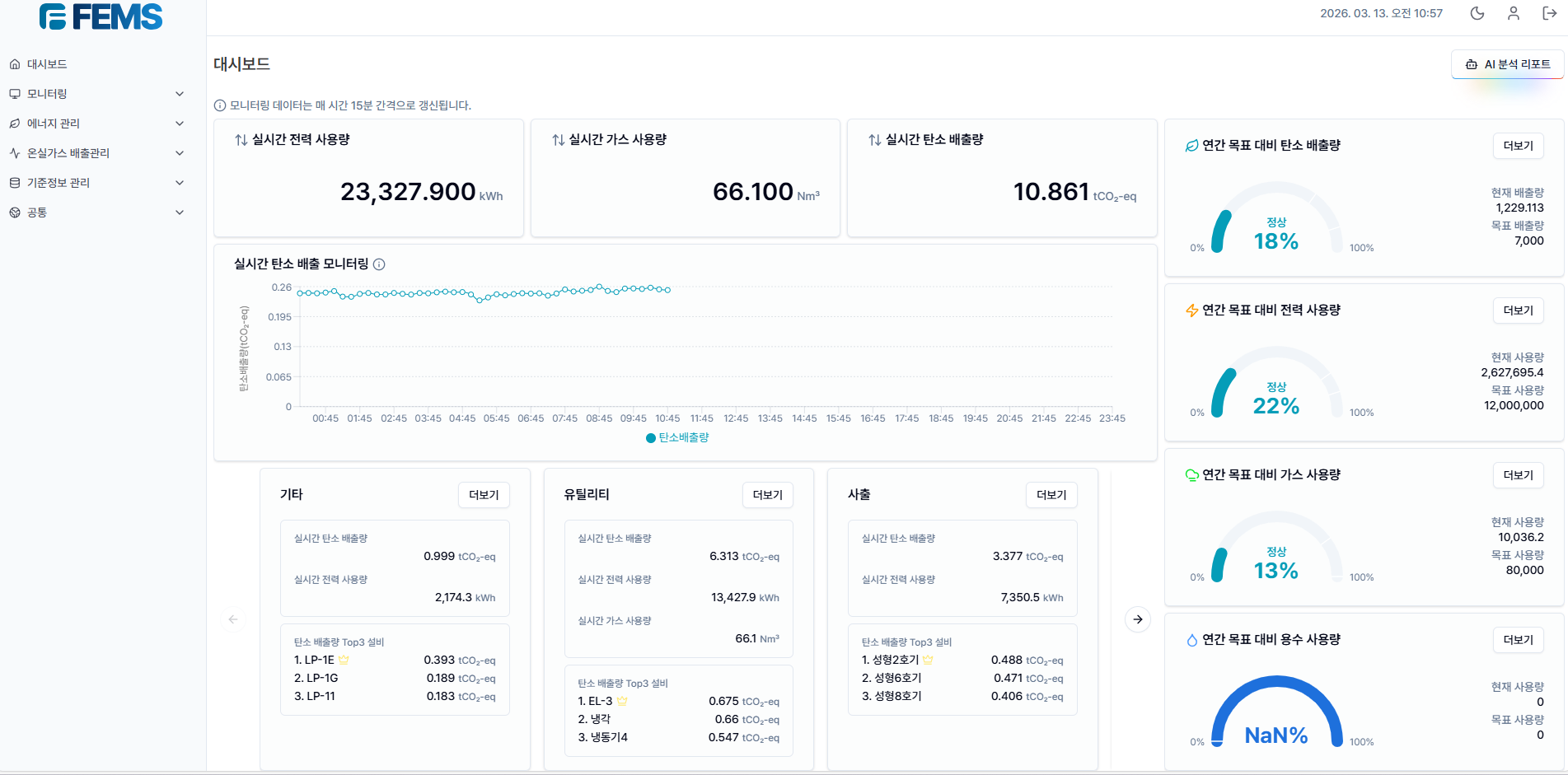Open 더보기 for 연간 목표 대비 탄소 배출량

(1518, 146)
